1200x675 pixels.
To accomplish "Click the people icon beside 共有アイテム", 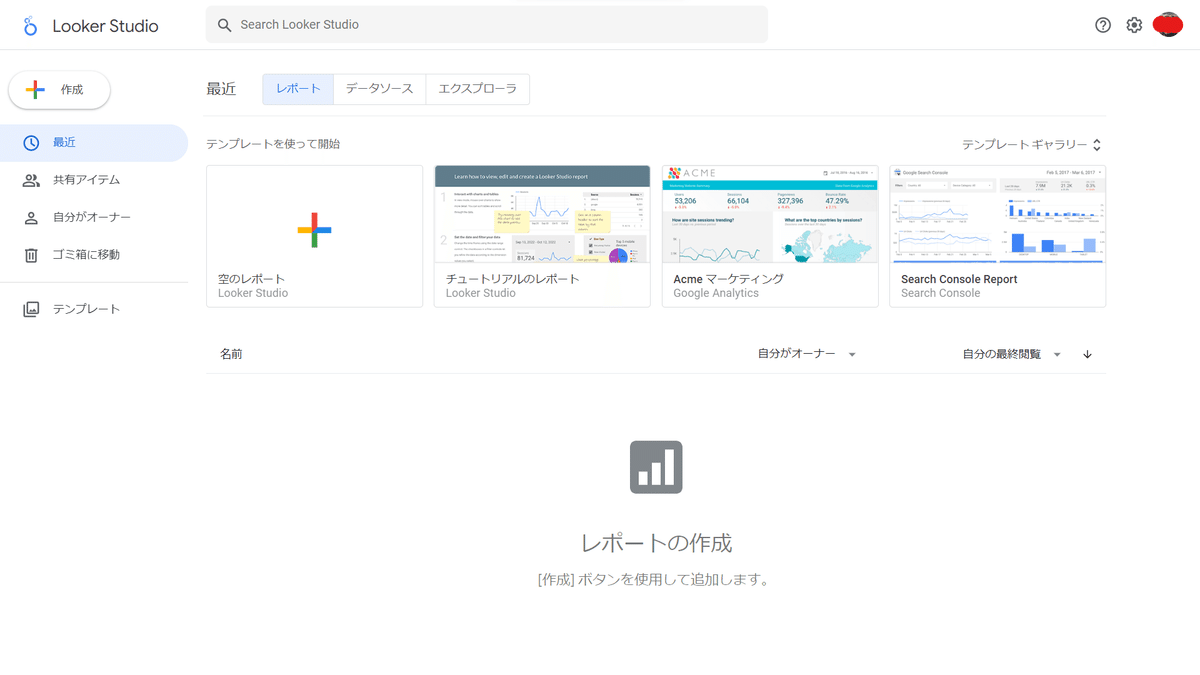I will pyautogui.click(x=31, y=180).
